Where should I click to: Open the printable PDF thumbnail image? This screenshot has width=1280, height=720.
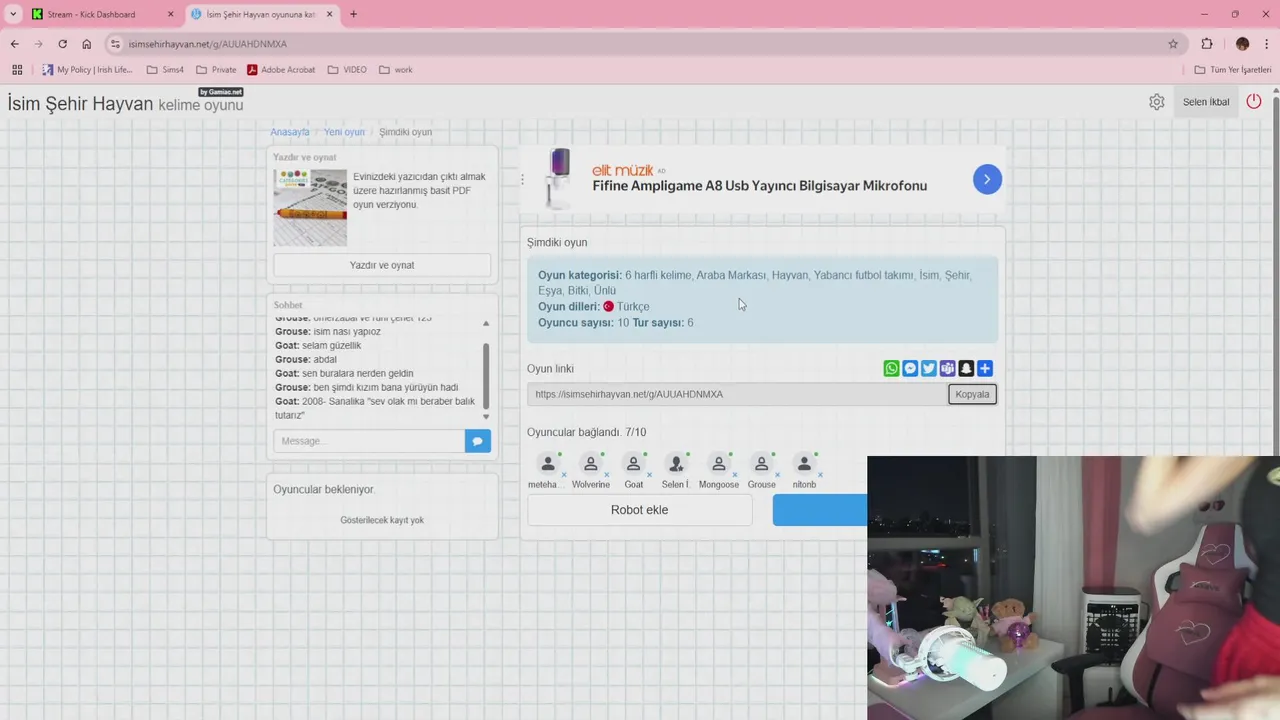(x=310, y=207)
